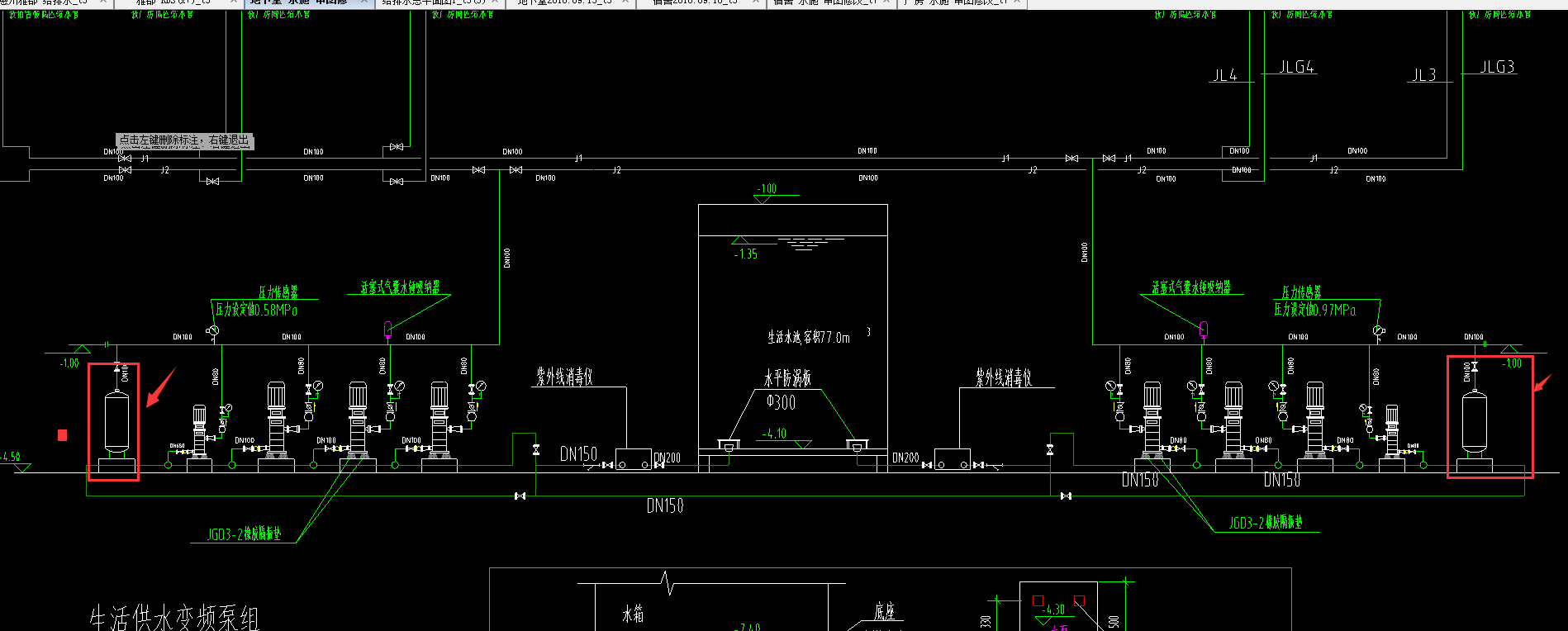This screenshot has width=1568, height=631.
Task: Select pressure sensor symbol near 0.97MPa label
Action: pos(1378,331)
